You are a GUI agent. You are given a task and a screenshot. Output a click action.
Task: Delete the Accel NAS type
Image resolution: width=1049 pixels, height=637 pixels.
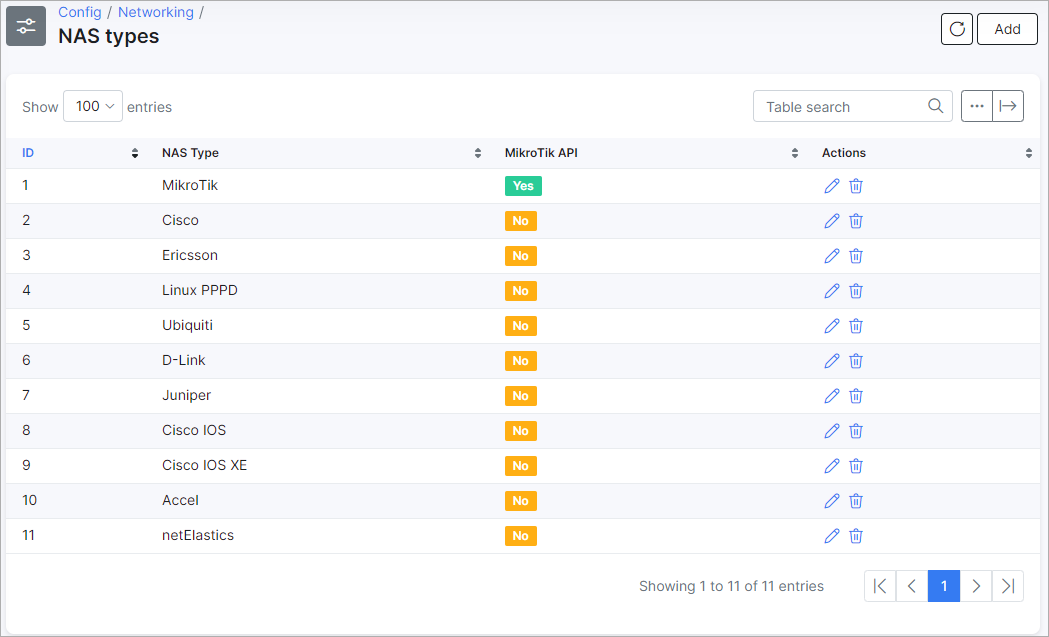point(856,500)
